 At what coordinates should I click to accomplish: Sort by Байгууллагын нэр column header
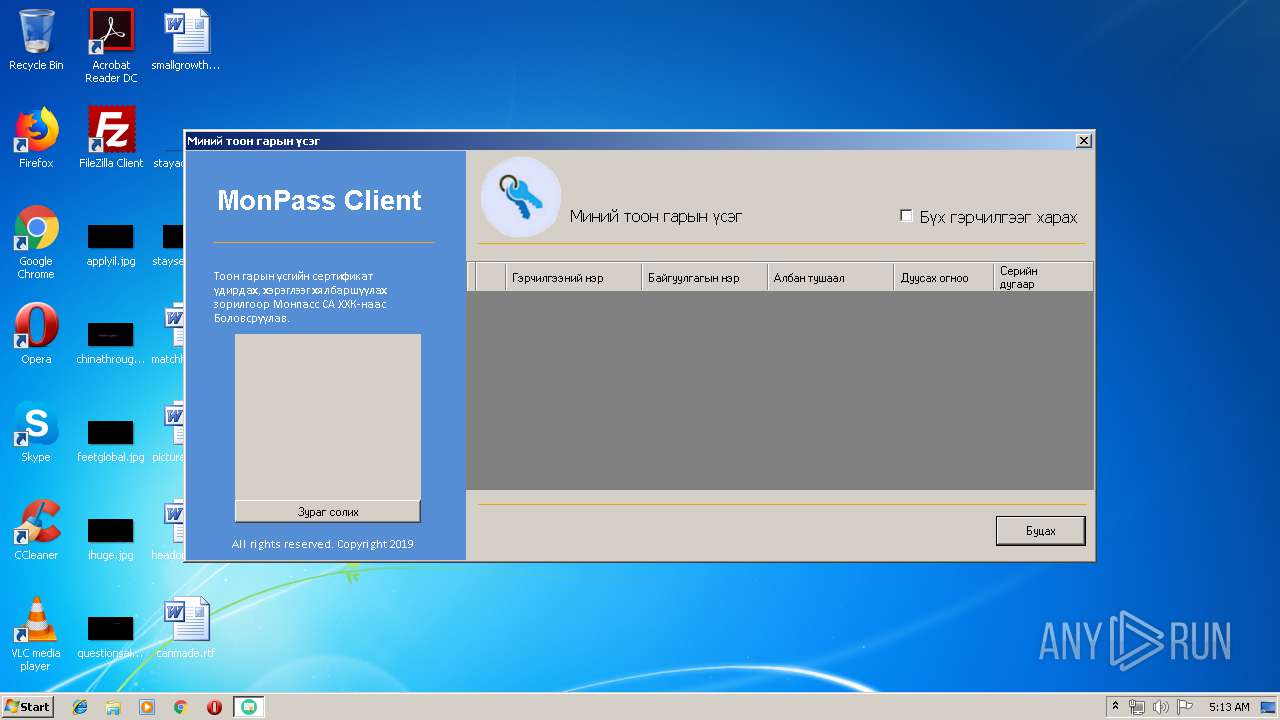click(x=704, y=278)
